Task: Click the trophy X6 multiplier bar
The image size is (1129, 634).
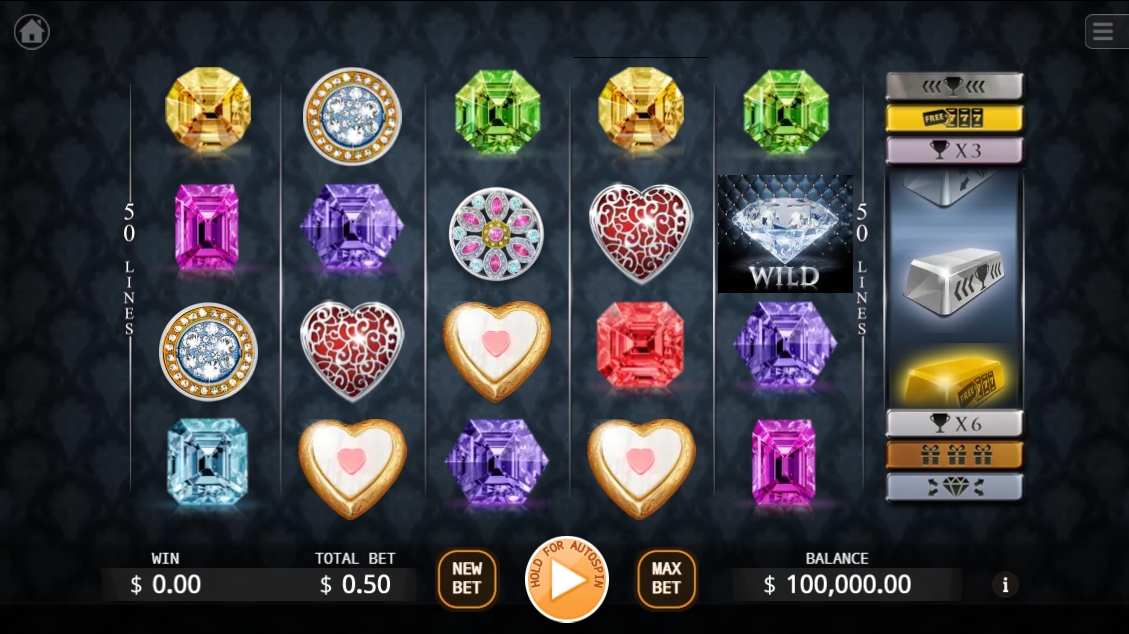Action: 954,423
